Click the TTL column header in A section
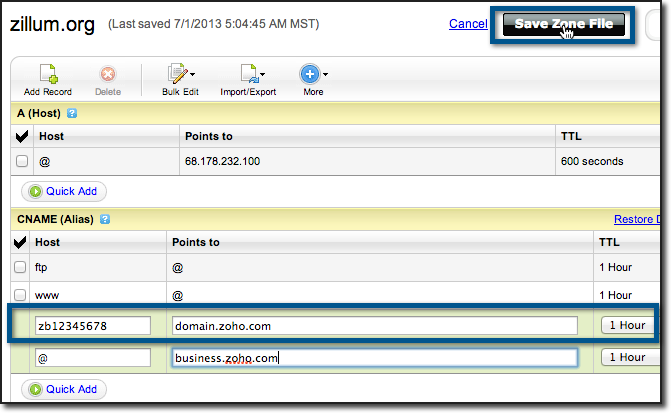This screenshot has height=414, width=672. (571, 136)
